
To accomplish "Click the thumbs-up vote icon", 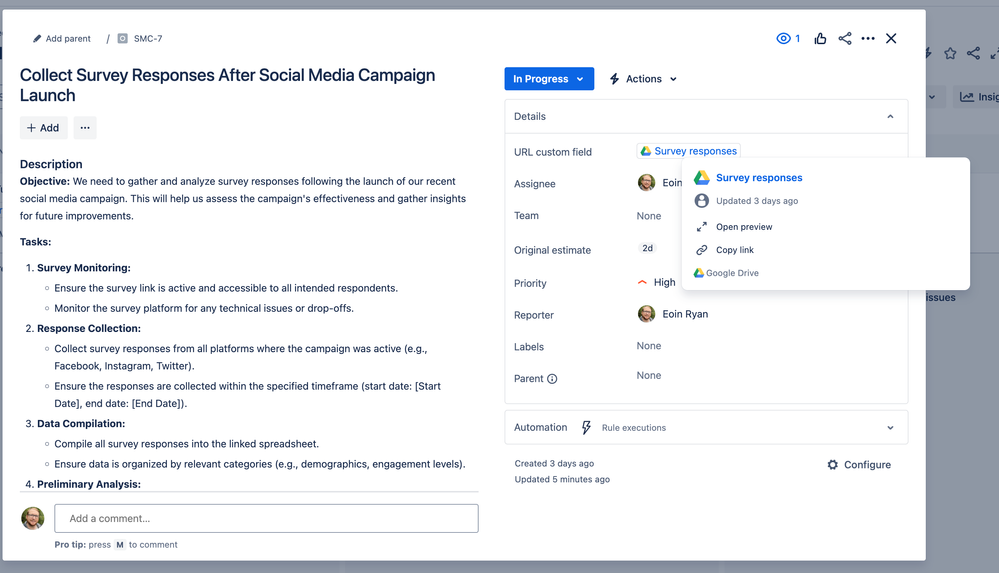I will [x=820, y=39].
